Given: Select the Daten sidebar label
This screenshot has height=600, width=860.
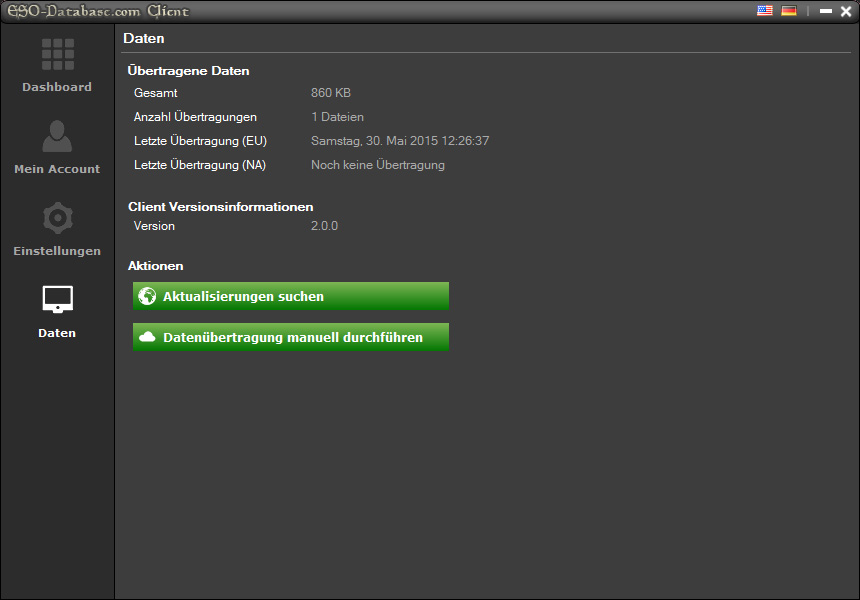Looking at the screenshot, I should (57, 333).
